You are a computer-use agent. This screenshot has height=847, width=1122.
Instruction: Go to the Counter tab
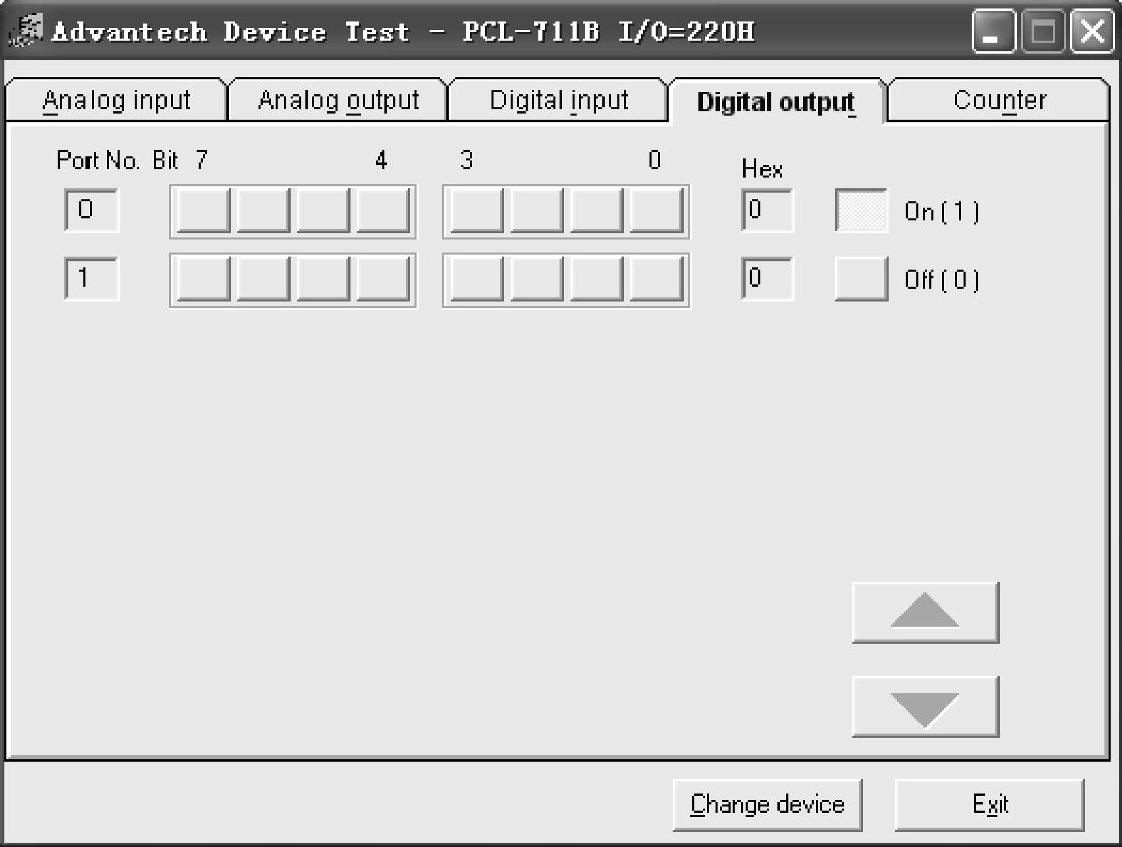pyautogui.click(x=999, y=100)
